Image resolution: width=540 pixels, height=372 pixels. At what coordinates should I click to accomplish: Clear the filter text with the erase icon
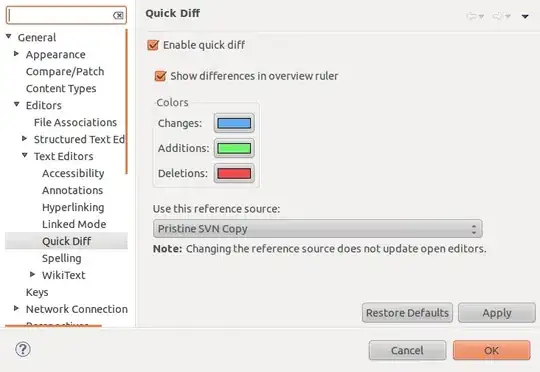(118, 16)
